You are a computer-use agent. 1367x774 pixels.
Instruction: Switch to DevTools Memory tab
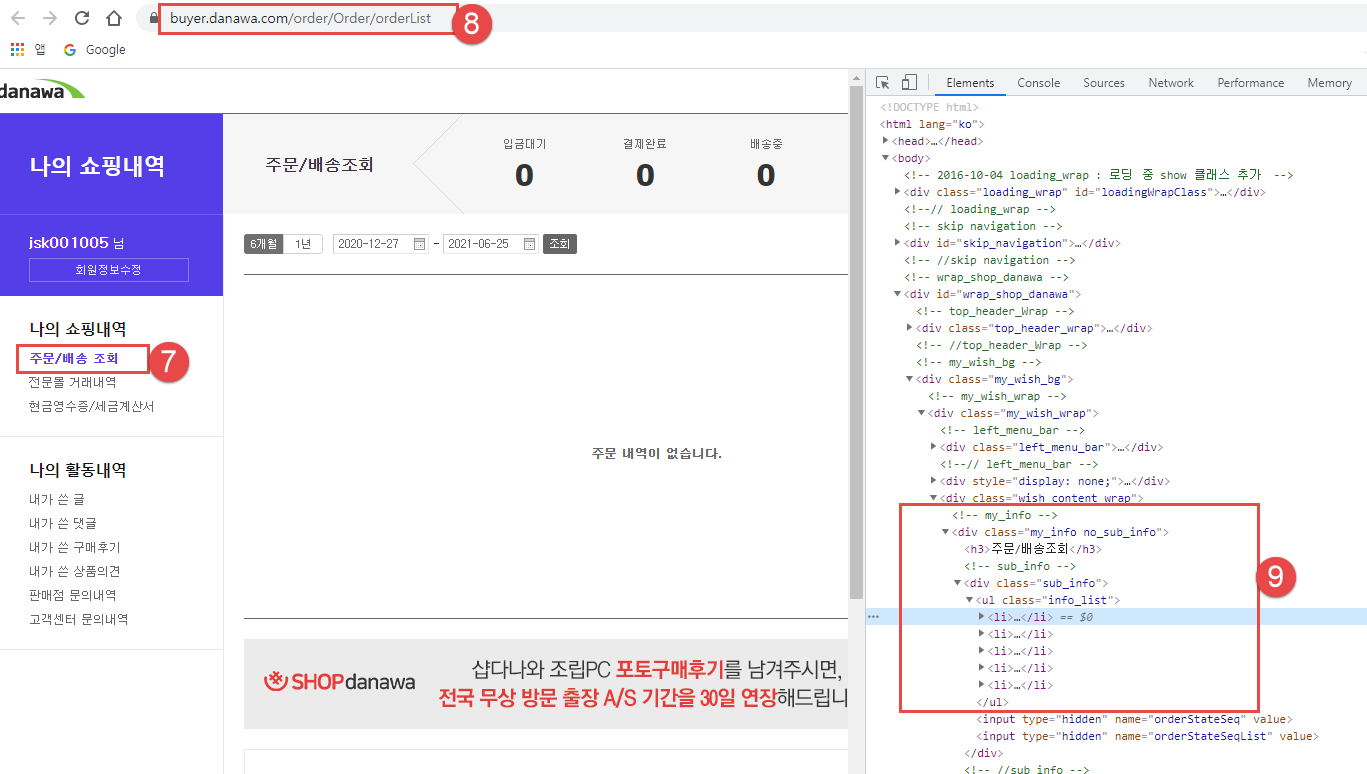pos(1329,83)
